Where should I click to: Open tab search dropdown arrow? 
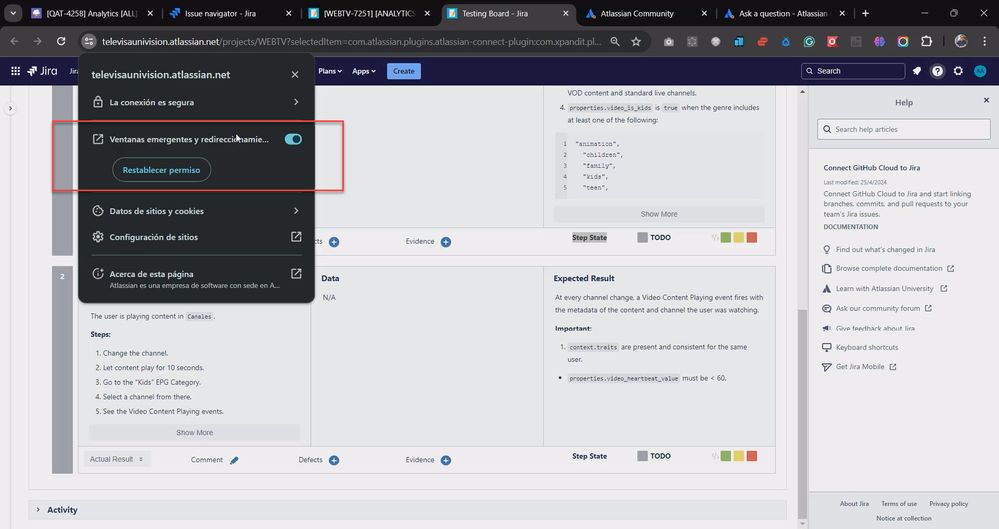pos(13,13)
